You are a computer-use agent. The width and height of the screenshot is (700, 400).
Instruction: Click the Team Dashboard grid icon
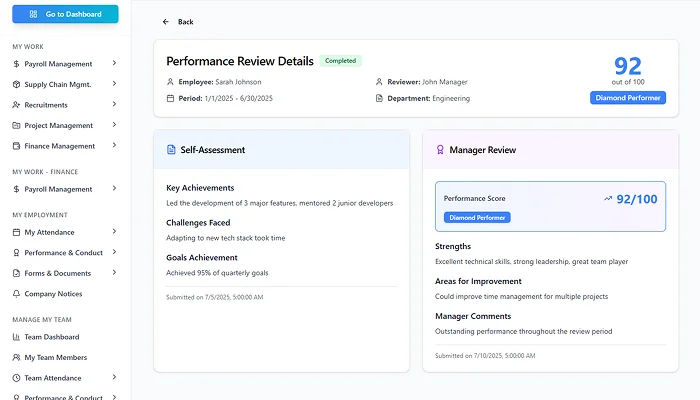16,337
